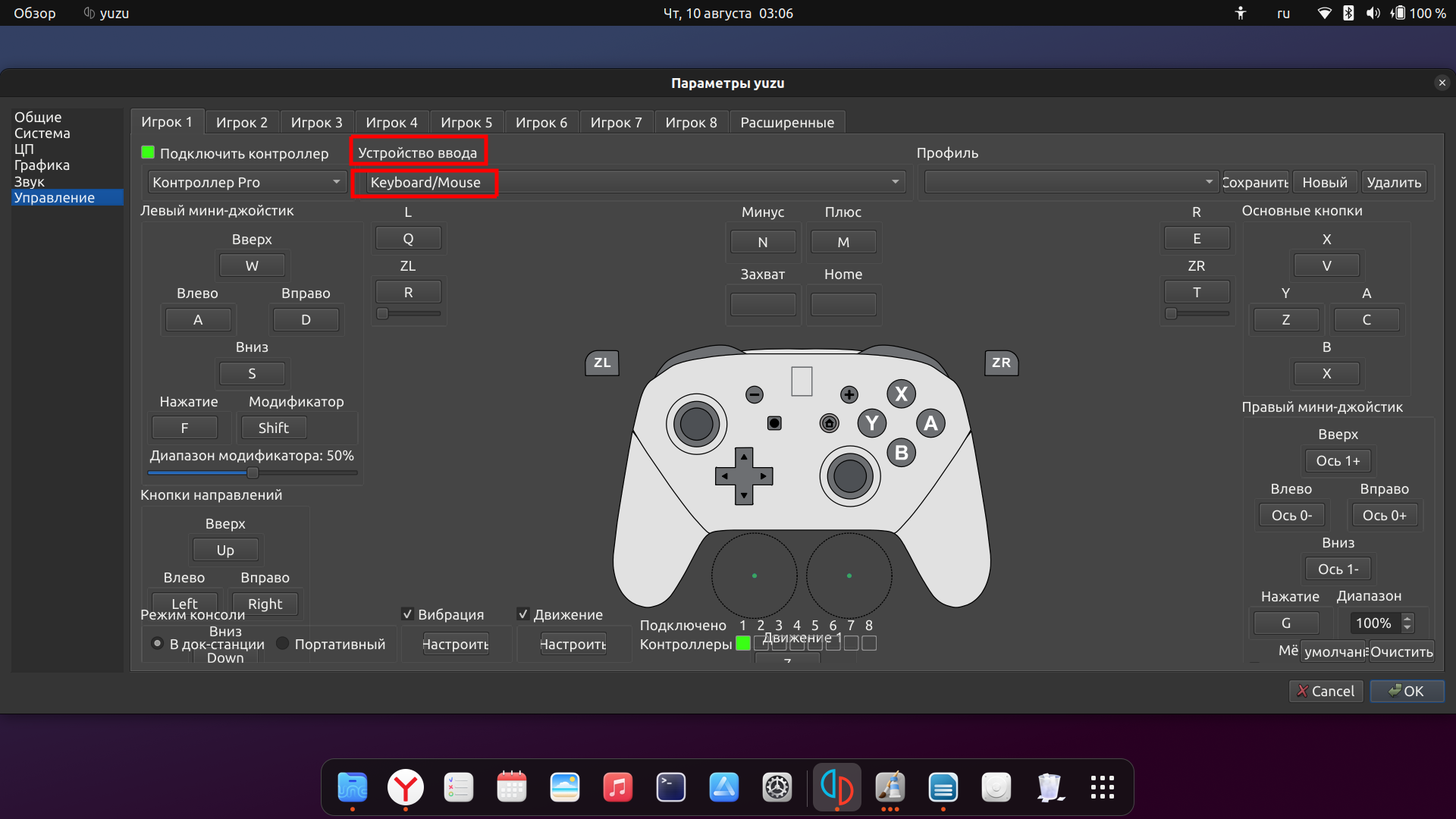Open the disk drive utility in dock
Image resolution: width=1456 pixels, height=819 pixels.
[996, 787]
